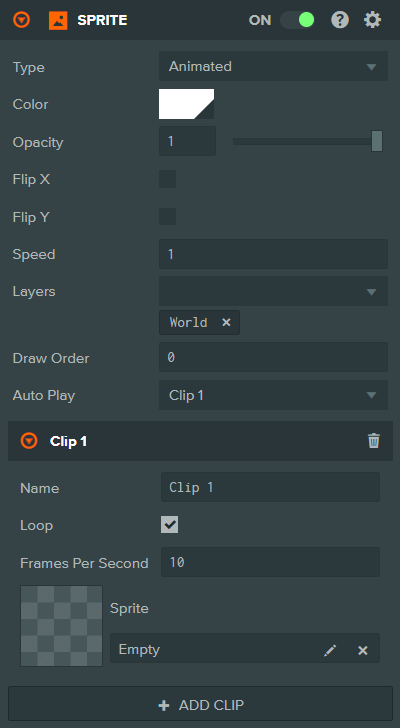Click the orange Sprite component icon
400x728 pixels.
58,20
